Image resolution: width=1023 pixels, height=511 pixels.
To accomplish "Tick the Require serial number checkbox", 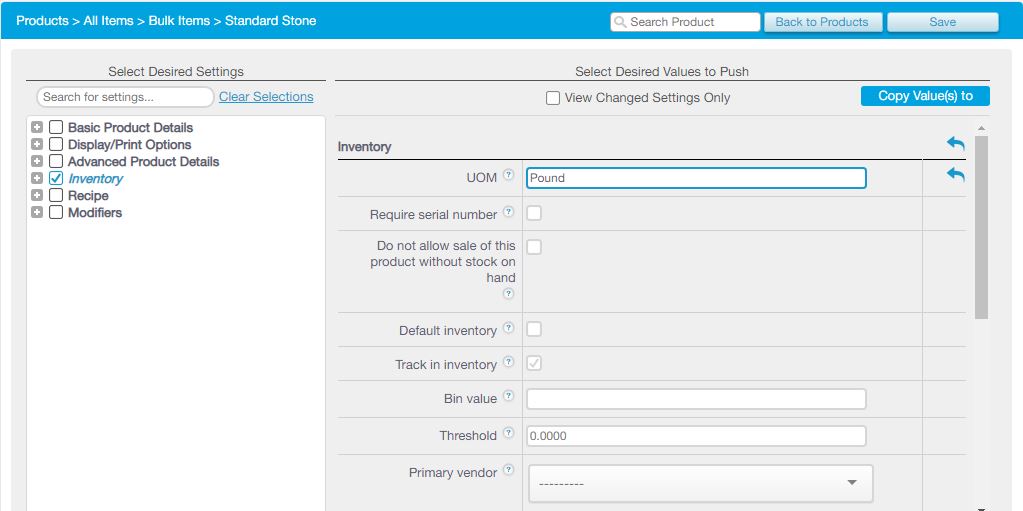I will pos(534,213).
